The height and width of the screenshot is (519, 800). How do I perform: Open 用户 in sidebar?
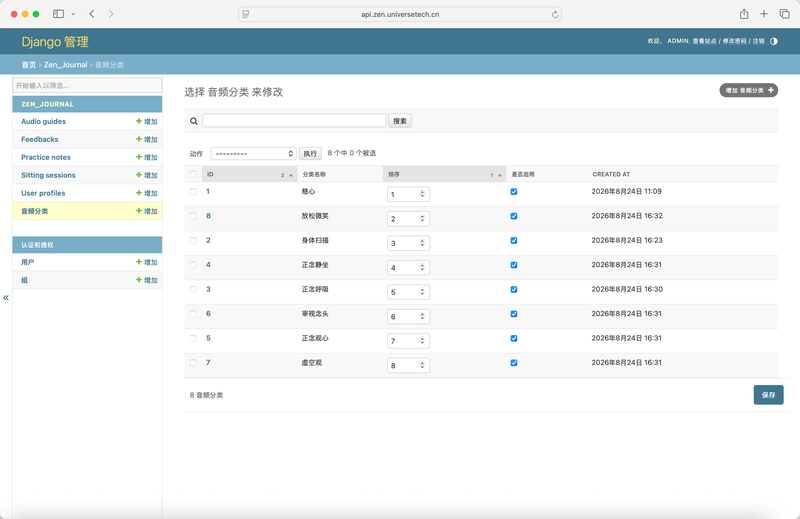[28, 262]
